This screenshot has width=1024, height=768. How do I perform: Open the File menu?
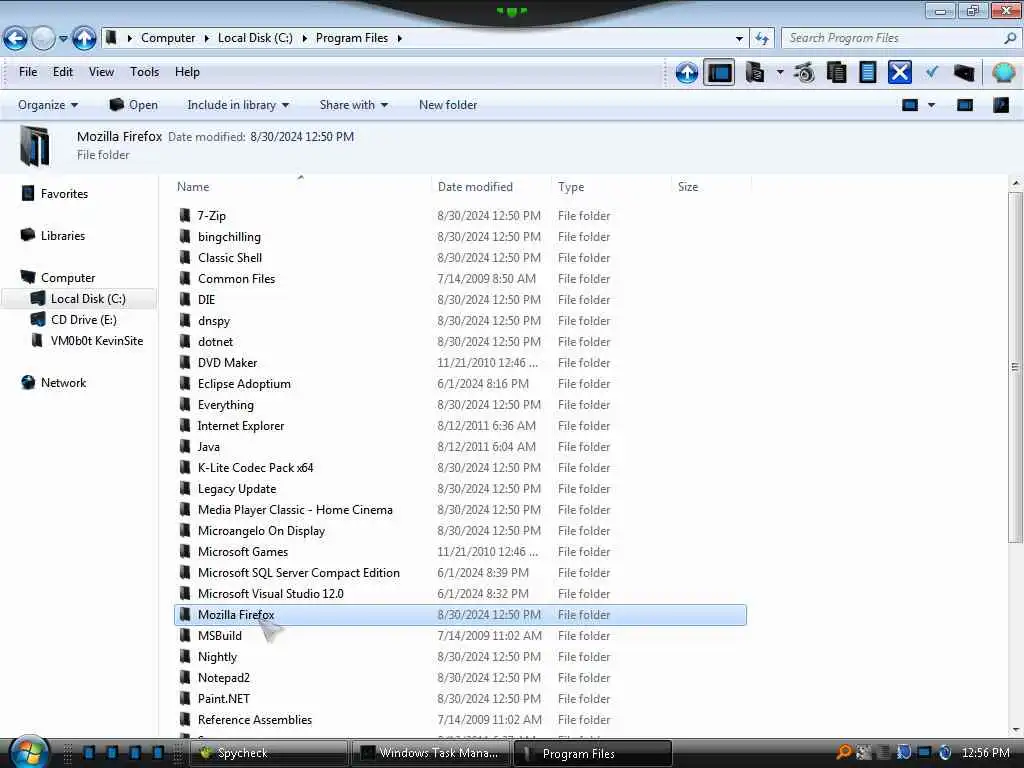click(x=28, y=72)
